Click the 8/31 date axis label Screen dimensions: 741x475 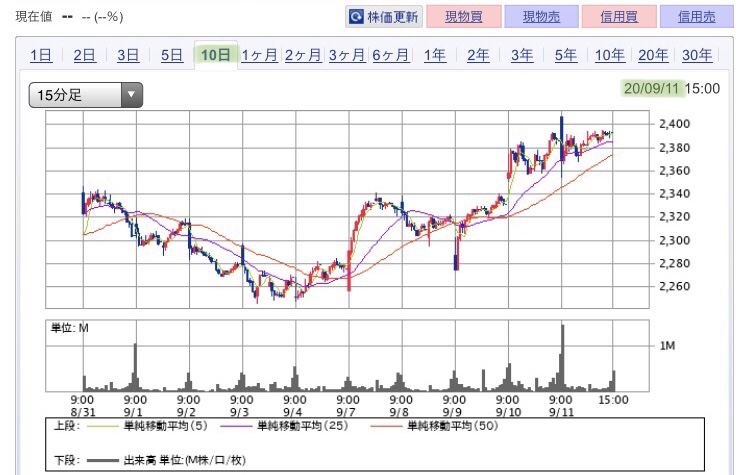click(83, 412)
